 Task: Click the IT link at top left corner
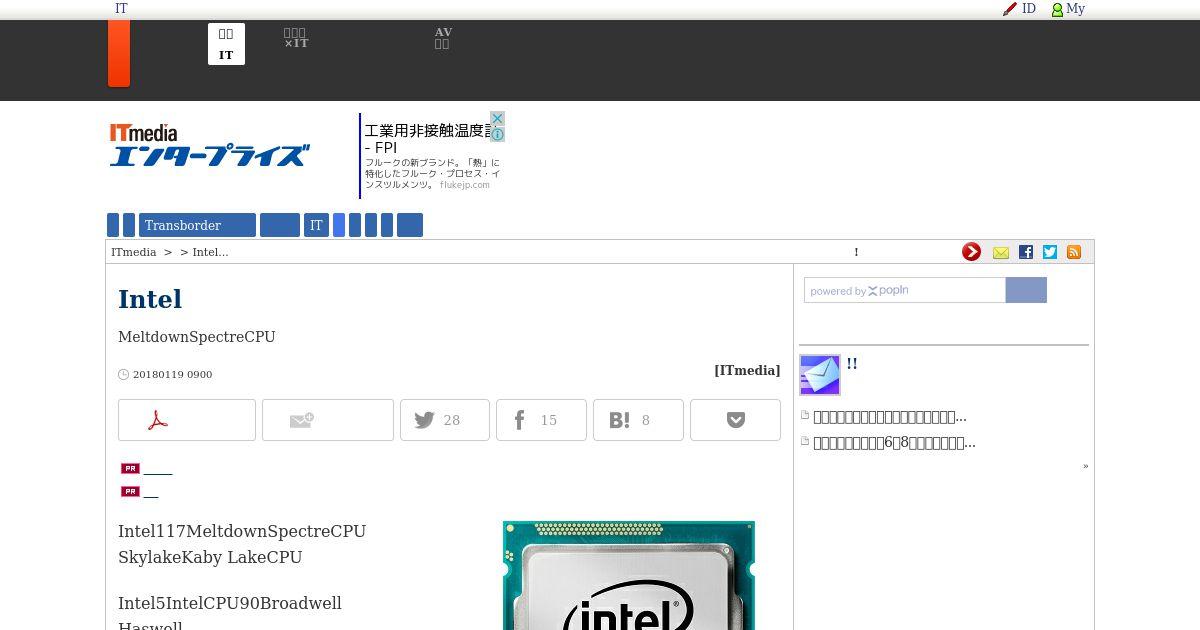pyautogui.click(x=121, y=9)
